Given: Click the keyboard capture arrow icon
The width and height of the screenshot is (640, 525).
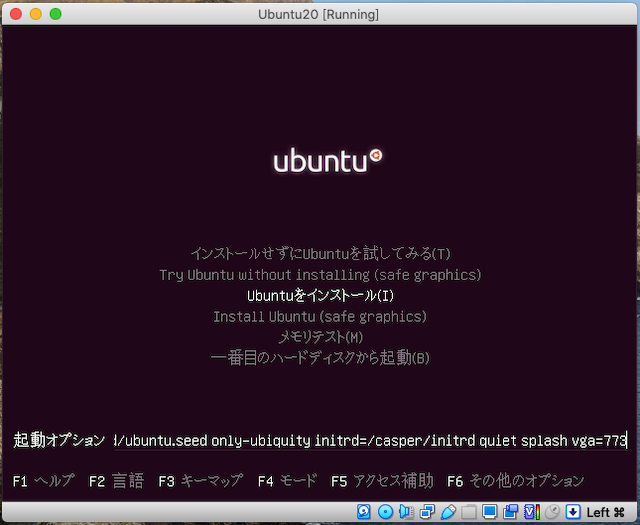Looking at the screenshot, I should coord(573,512).
